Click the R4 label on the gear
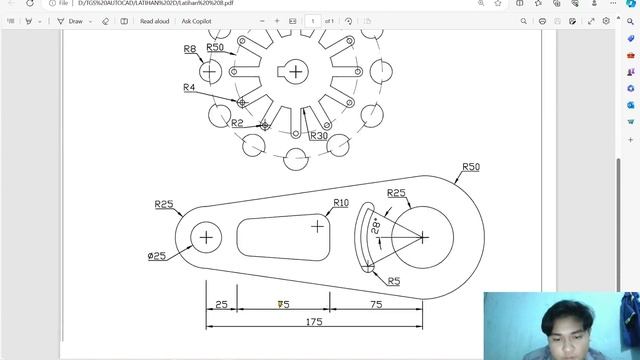Image resolution: width=640 pixels, height=360 pixels. (x=189, y=87)
